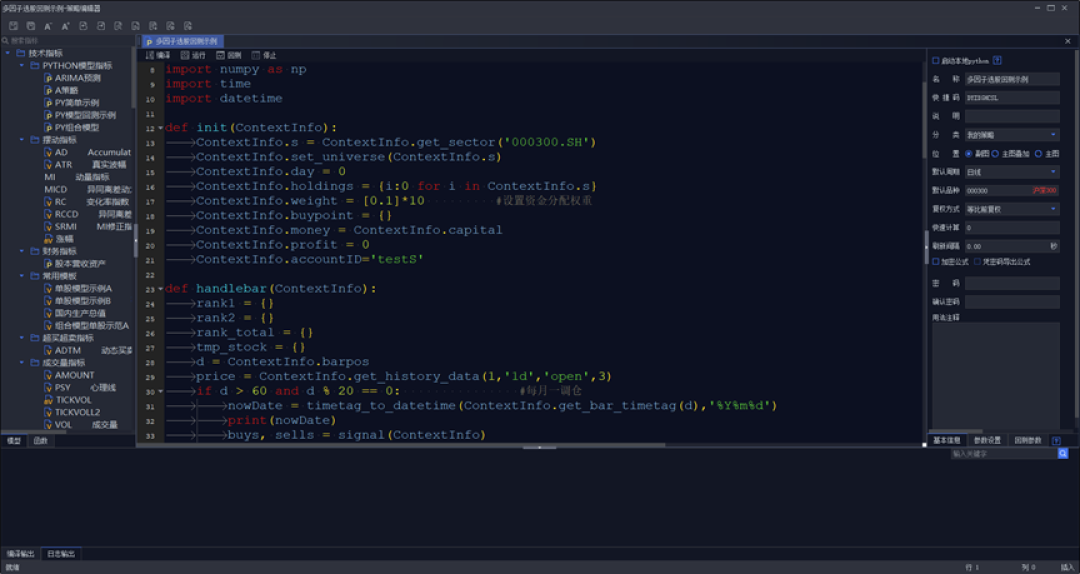Viewport: 1080px width, 574px height.
Task: Select the AD Accumulat indicator
Action: tap(87, 152)
